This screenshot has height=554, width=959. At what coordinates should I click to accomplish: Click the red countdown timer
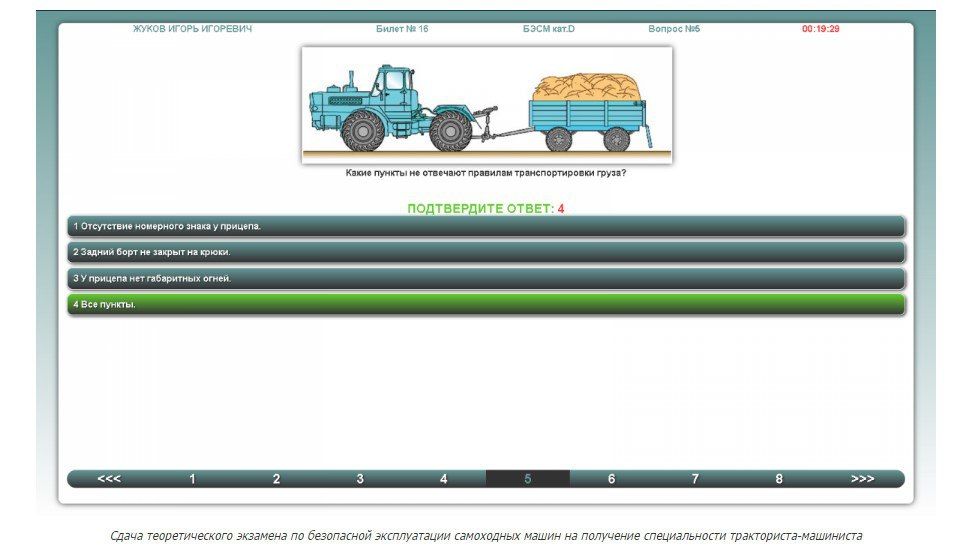coord(820,29)
